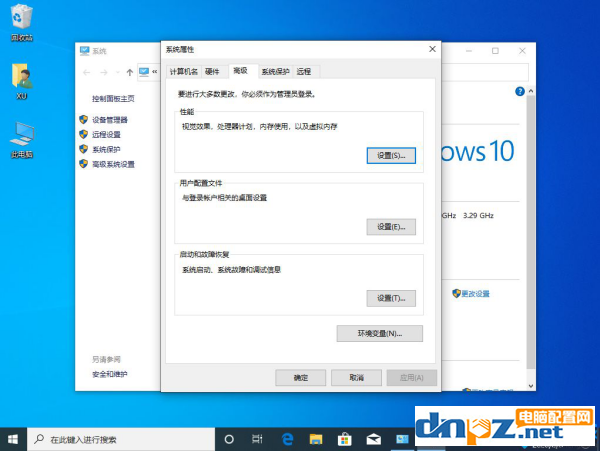The height and width of the screenshot is (451, 600).
Task: Switch to the 计算机名 tab
Action: [x=184, y=72]
